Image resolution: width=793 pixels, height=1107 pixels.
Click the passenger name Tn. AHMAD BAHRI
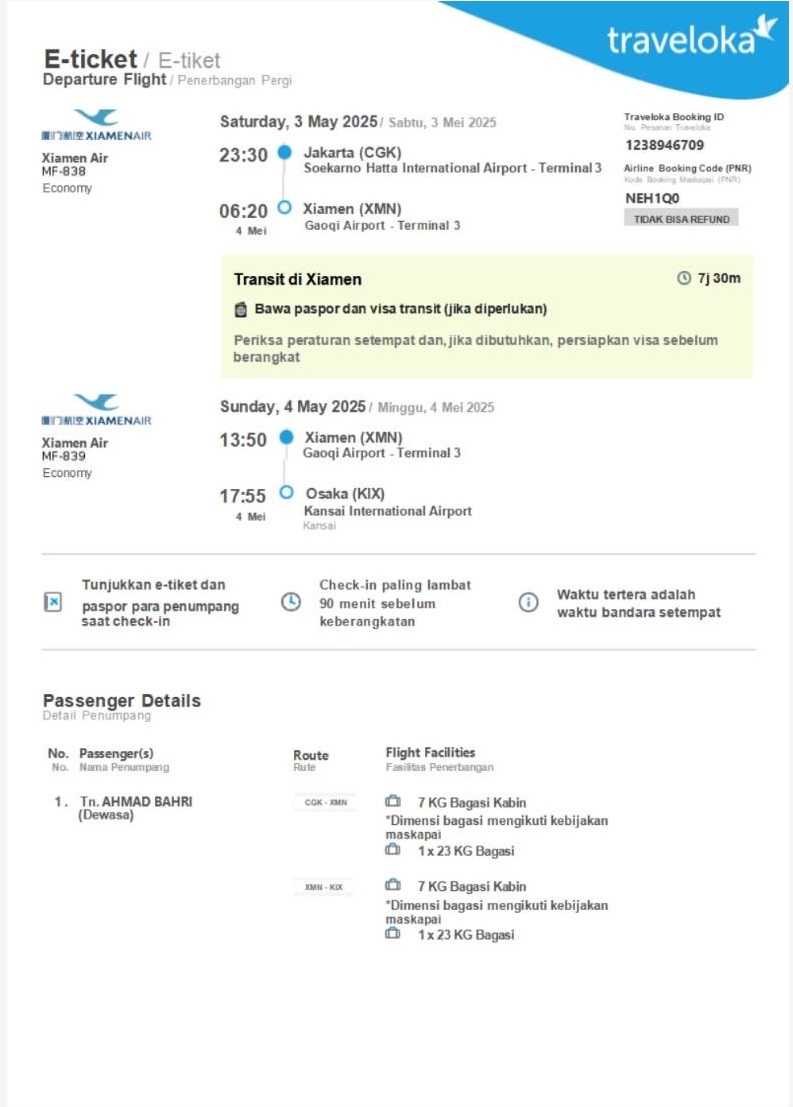(135, 802)
